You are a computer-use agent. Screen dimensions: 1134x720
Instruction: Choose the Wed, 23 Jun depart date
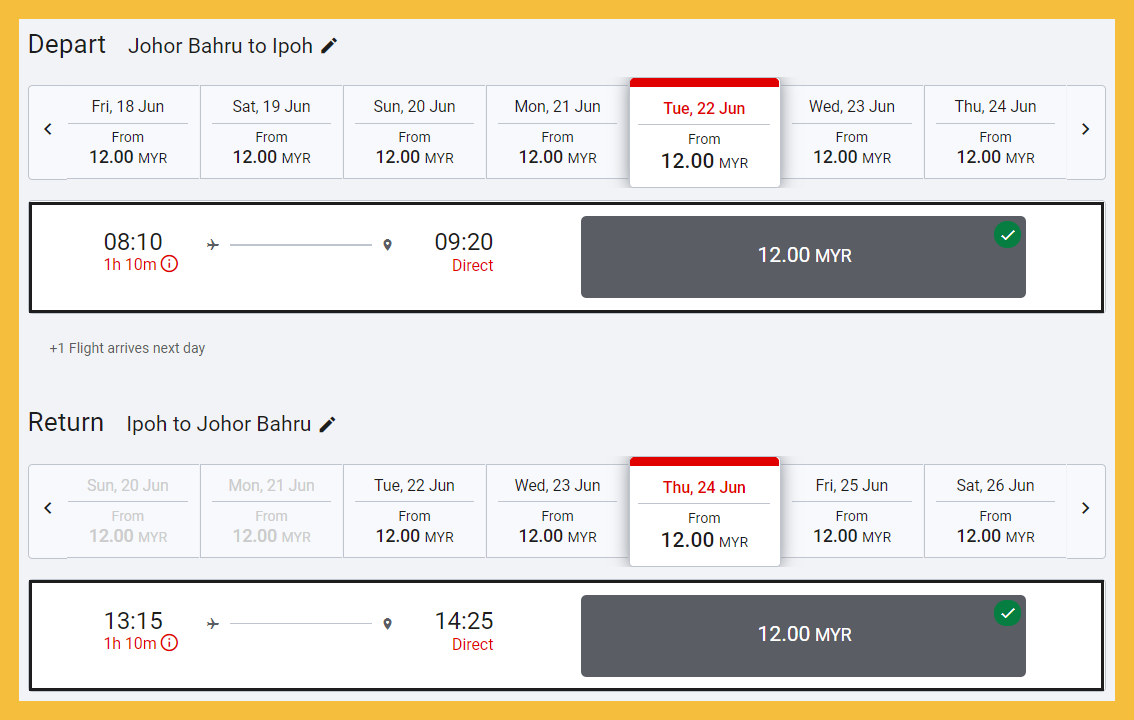pos(852,132)
